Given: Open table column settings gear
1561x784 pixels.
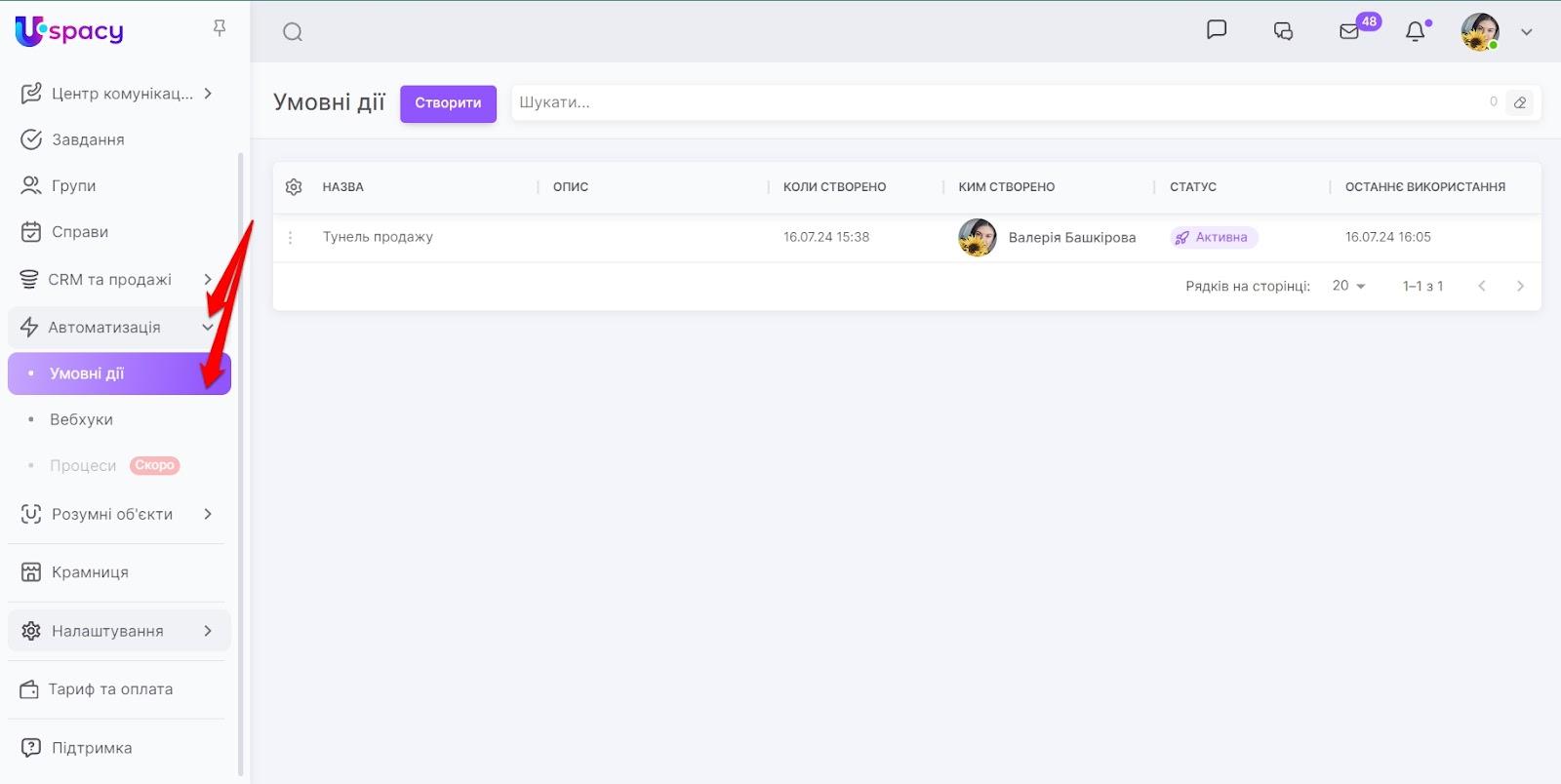Looking at the screenshot, I should point(294,187).
